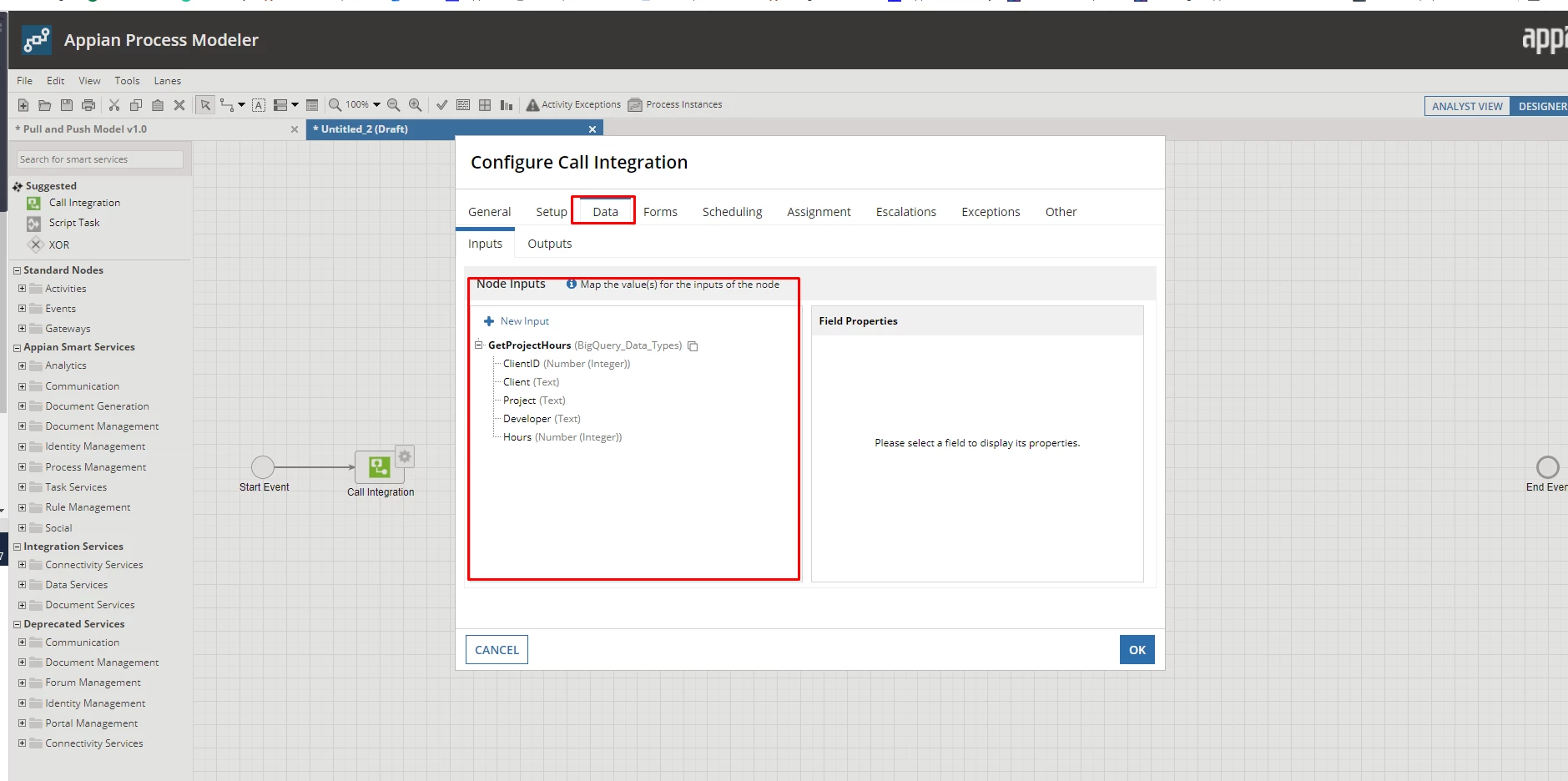This screenshot has width=1568, height=781.
Task: Select the Start Event node on canvas
Action: click(x=263, y=467)
